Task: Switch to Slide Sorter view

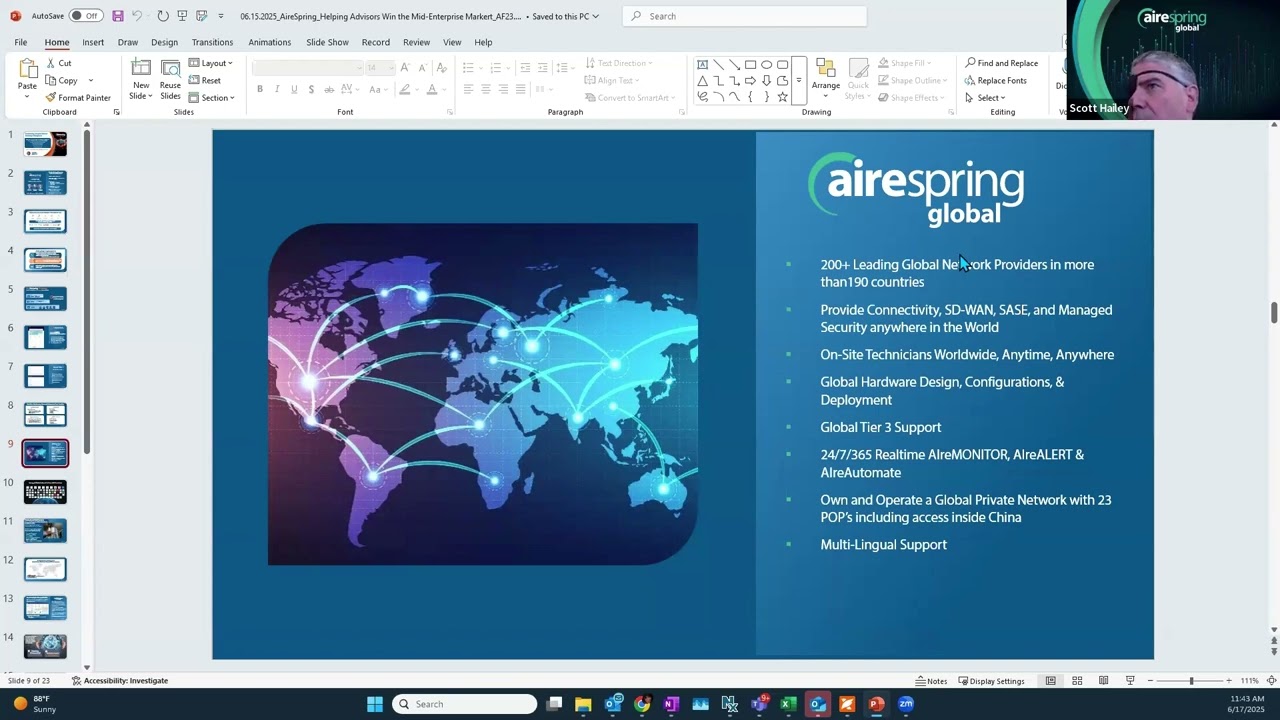Action: (x=1077, y=681)
